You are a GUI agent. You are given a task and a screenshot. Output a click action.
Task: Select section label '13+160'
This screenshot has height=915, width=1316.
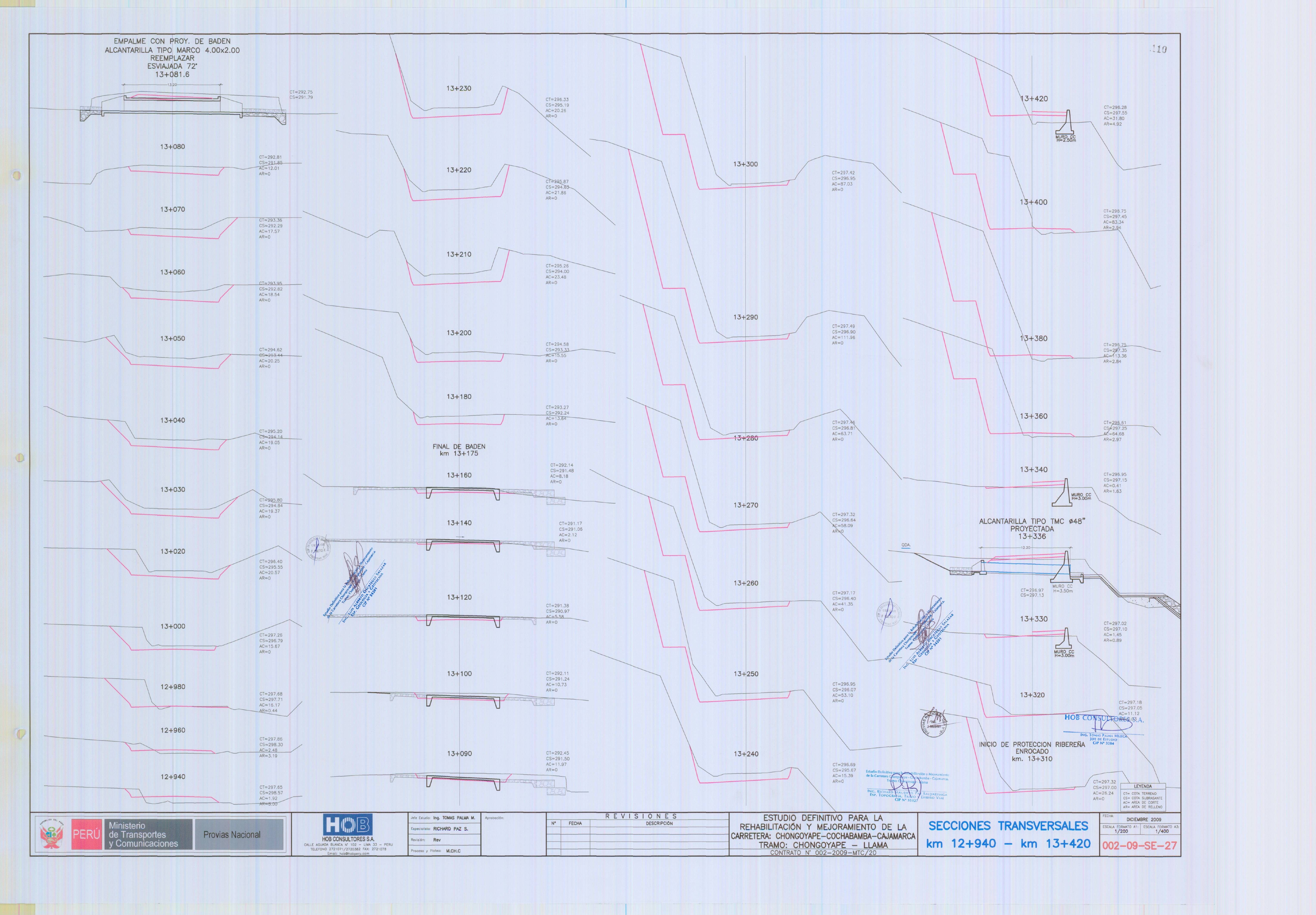[459, 475]
